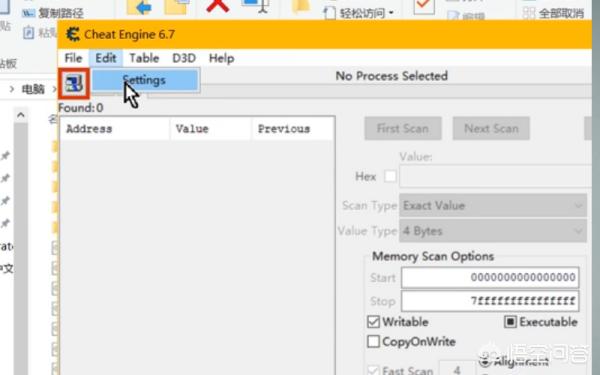The height and width of the screenshot is (375, 600).
Task: Select the Alignment radio button
Action: tap(485, 361)
